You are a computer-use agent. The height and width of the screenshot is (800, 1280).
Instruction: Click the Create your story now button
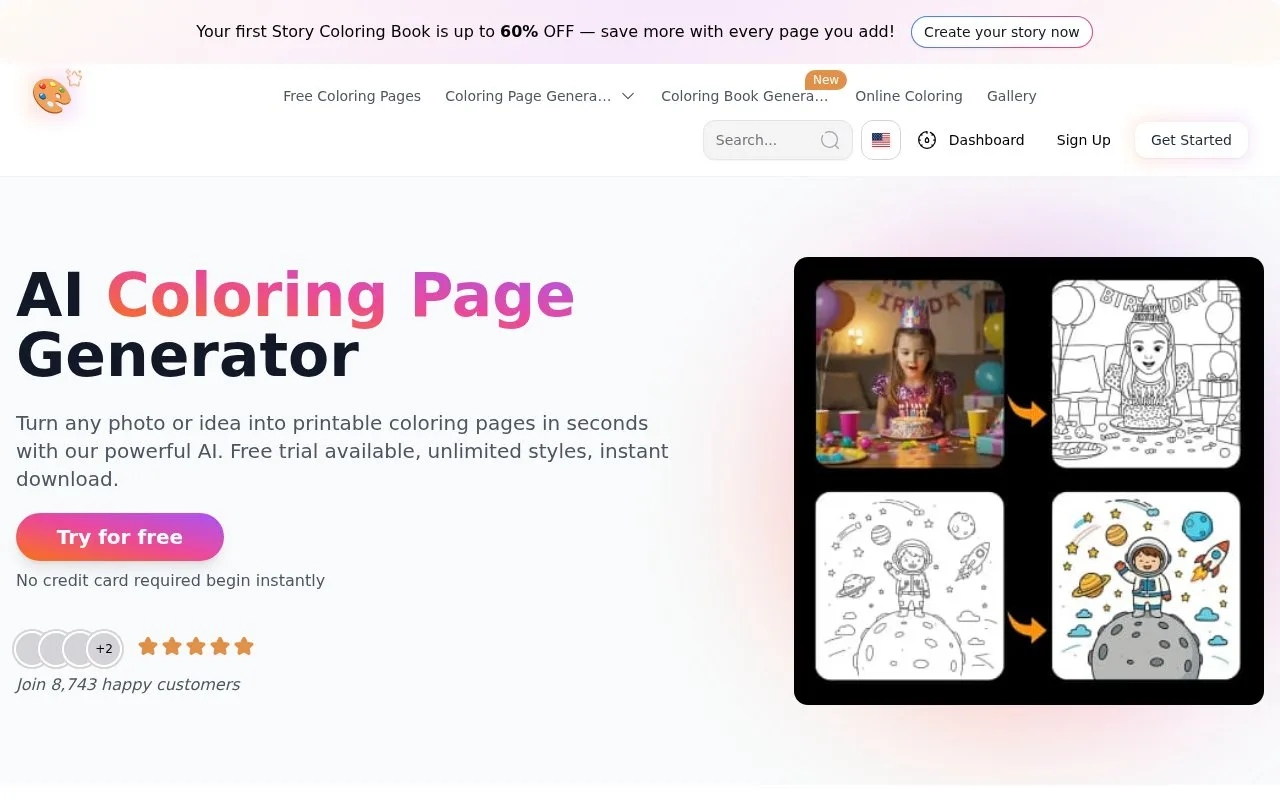coord(1002,32)
